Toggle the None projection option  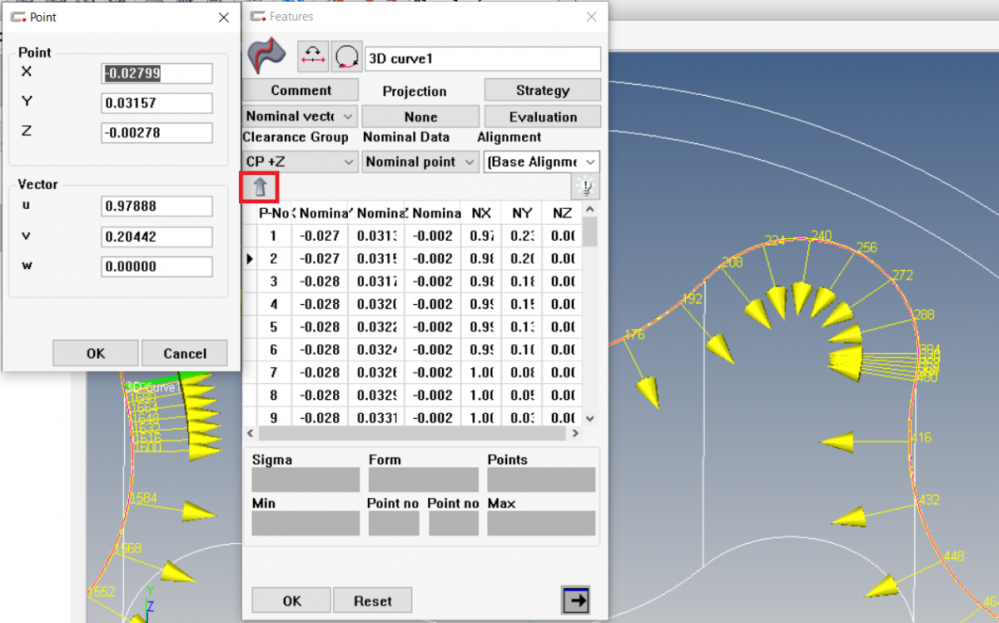(x=421, y=116)
